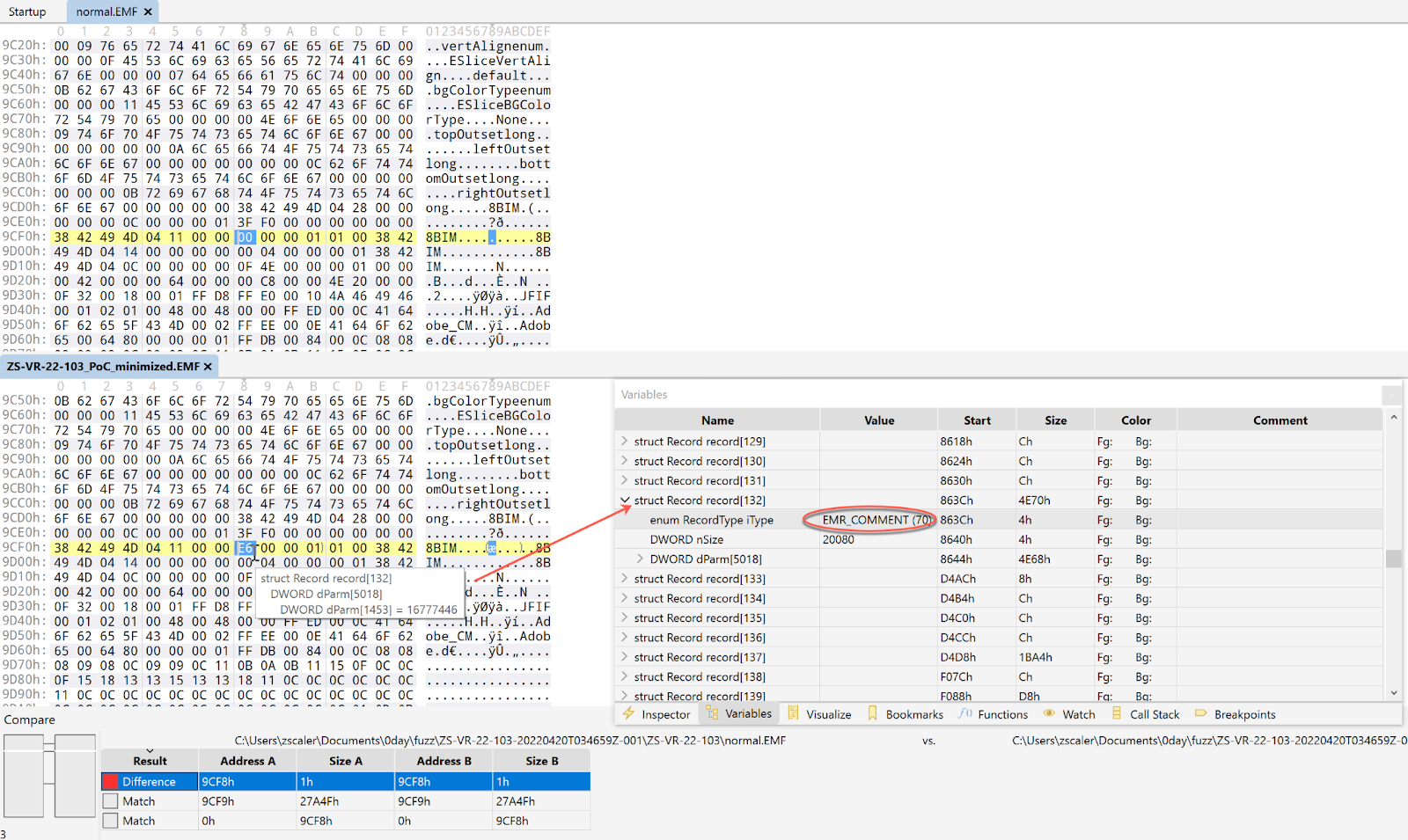The height and width of the screenshot is (840, 1408).
Task: Expand the DWORD dParm[5018] array
Action: tap(641, 559)
